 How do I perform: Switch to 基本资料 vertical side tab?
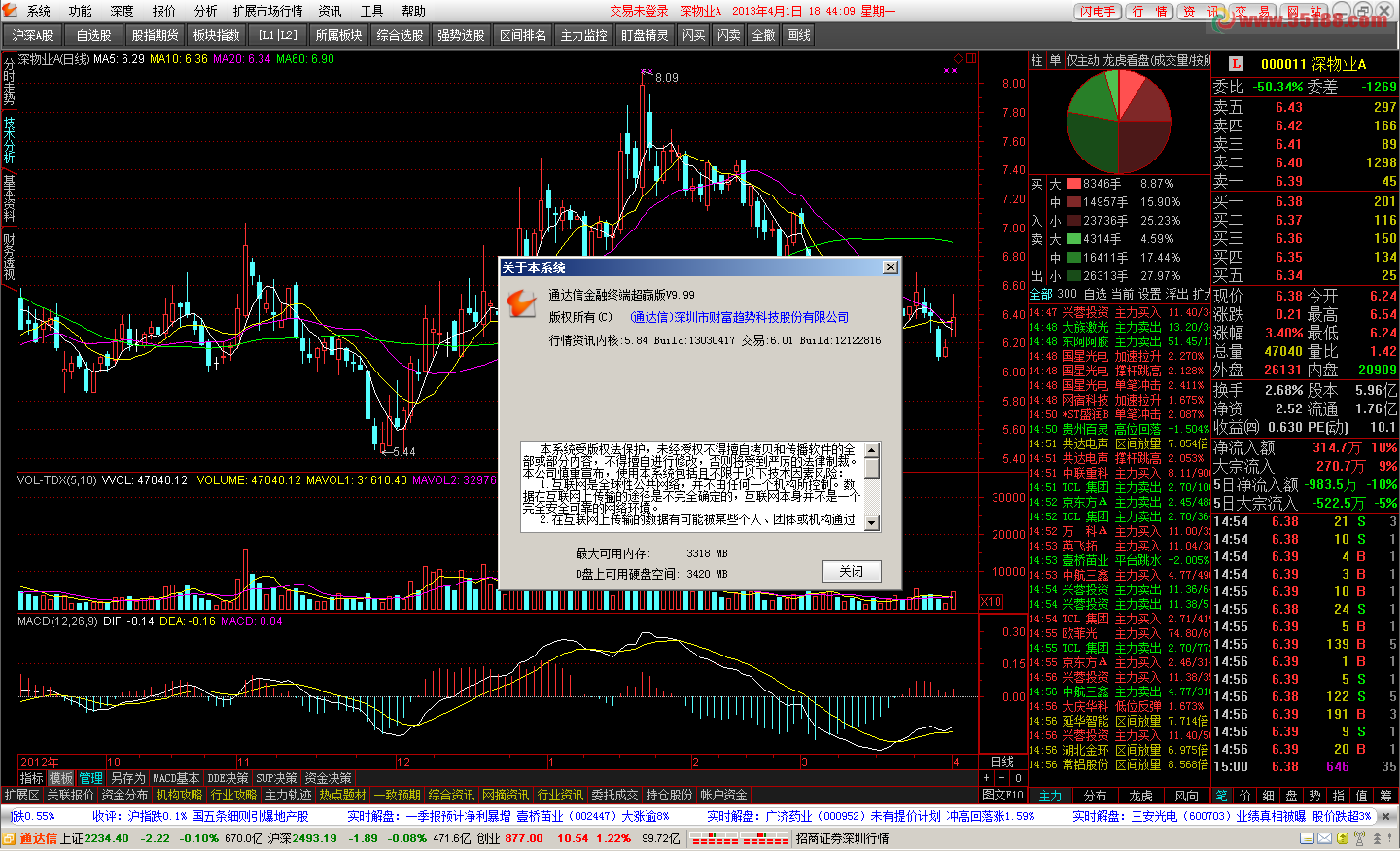(9, 197)
